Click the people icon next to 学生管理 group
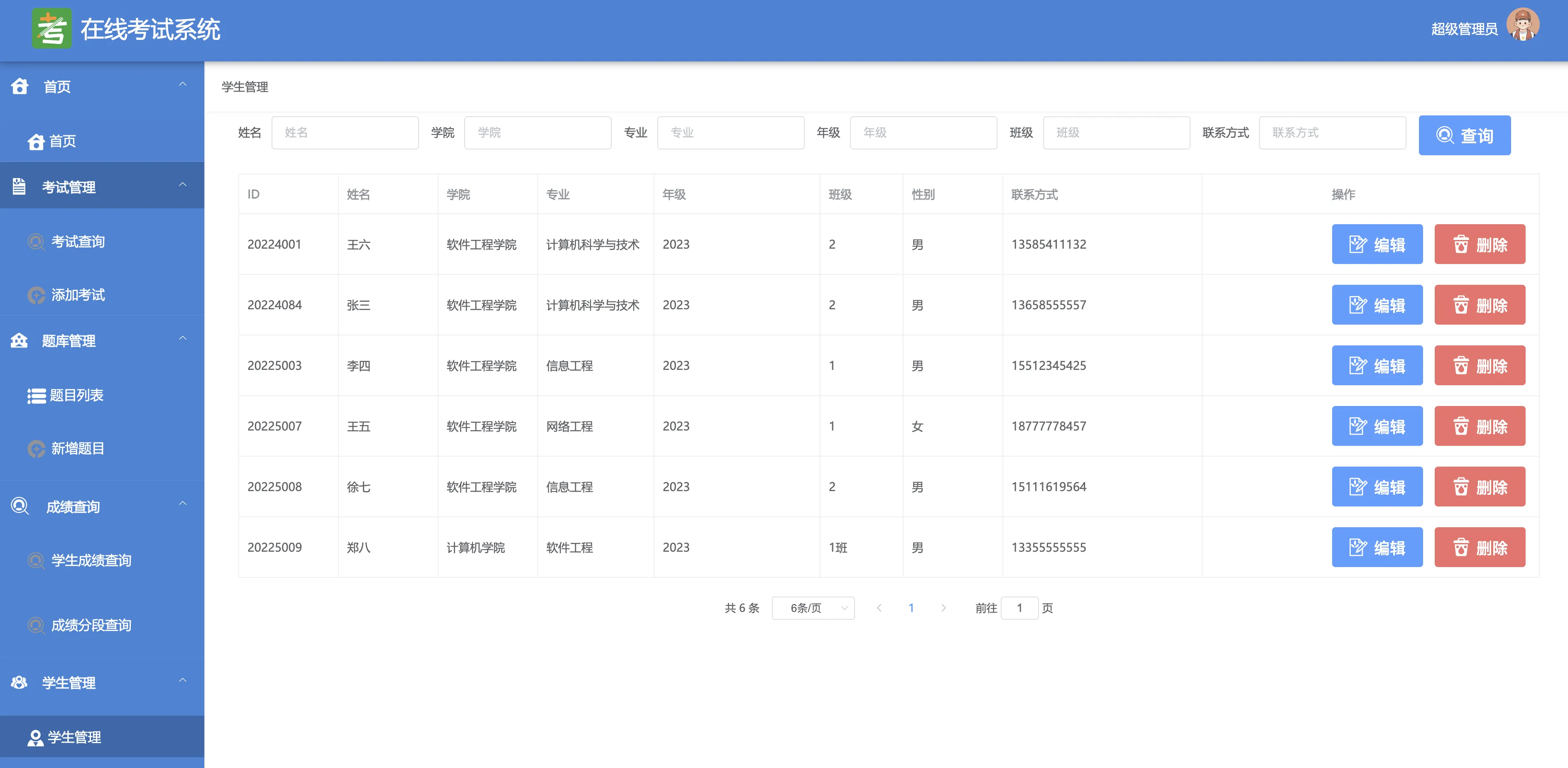The width and height of the screenshot is (1568, 768). coord(20,682)
